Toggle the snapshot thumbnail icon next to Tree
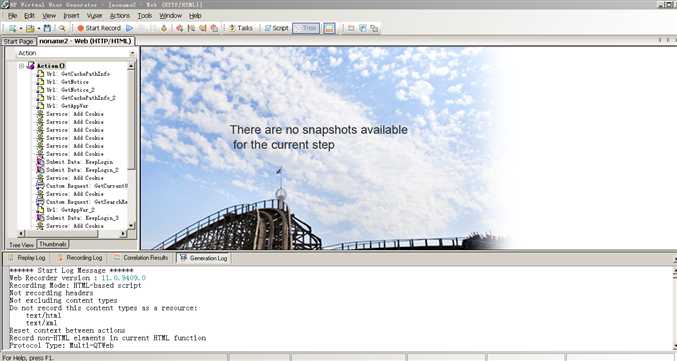The height and width of the screenshot is (361, 677). click(x=329, y=28)
